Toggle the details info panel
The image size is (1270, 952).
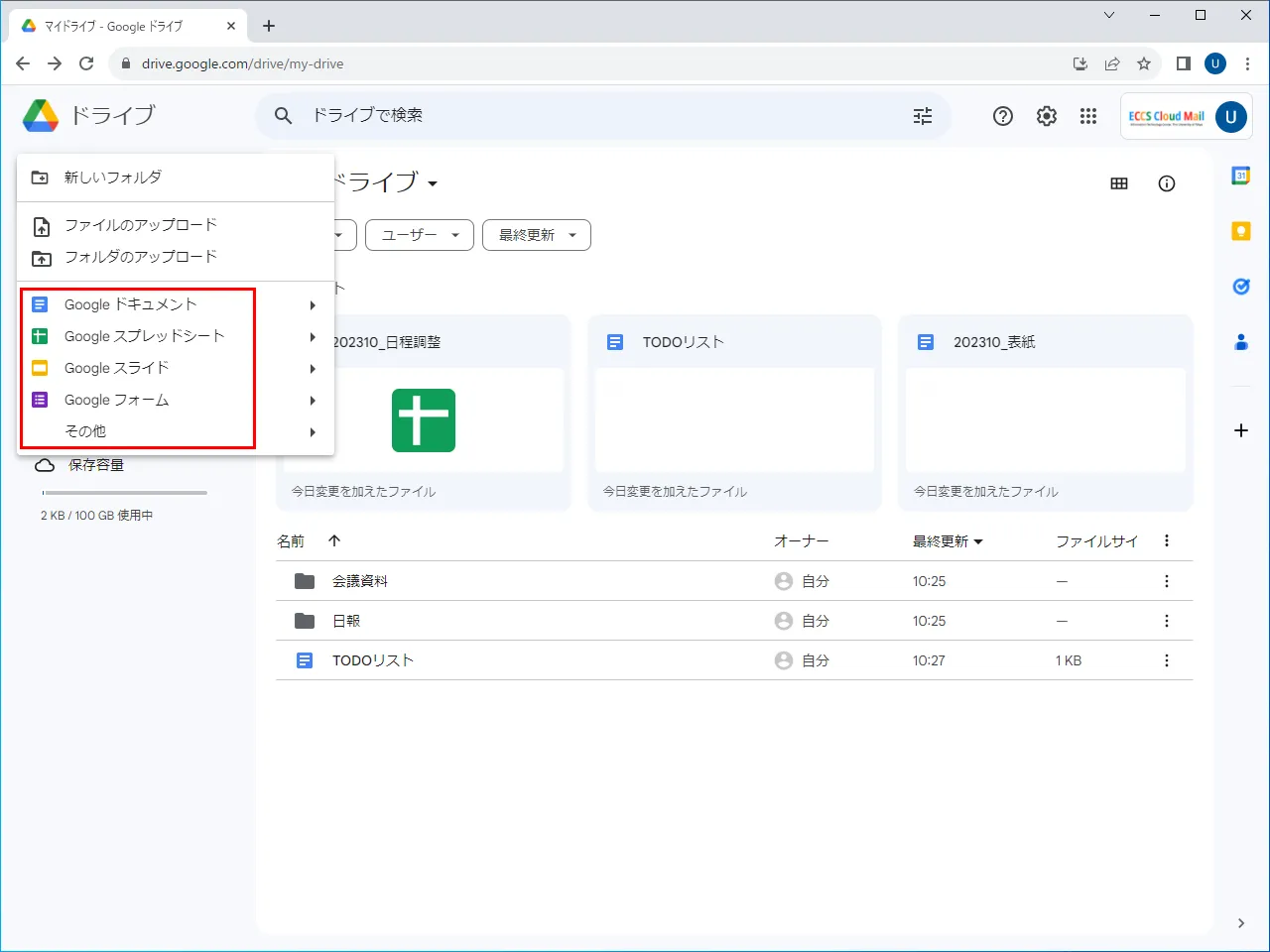1167,183
